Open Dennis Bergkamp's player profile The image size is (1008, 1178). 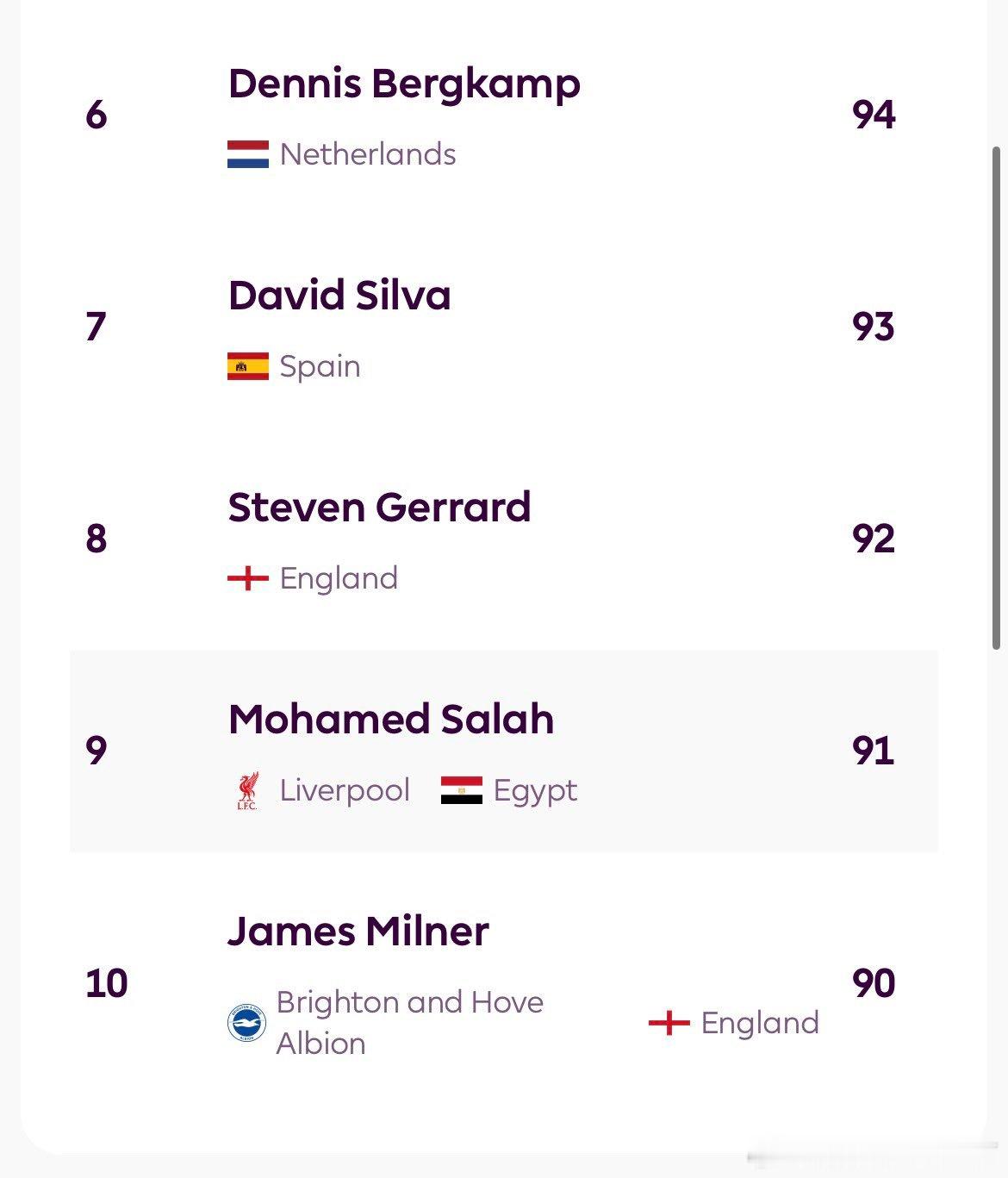[404, 84]
